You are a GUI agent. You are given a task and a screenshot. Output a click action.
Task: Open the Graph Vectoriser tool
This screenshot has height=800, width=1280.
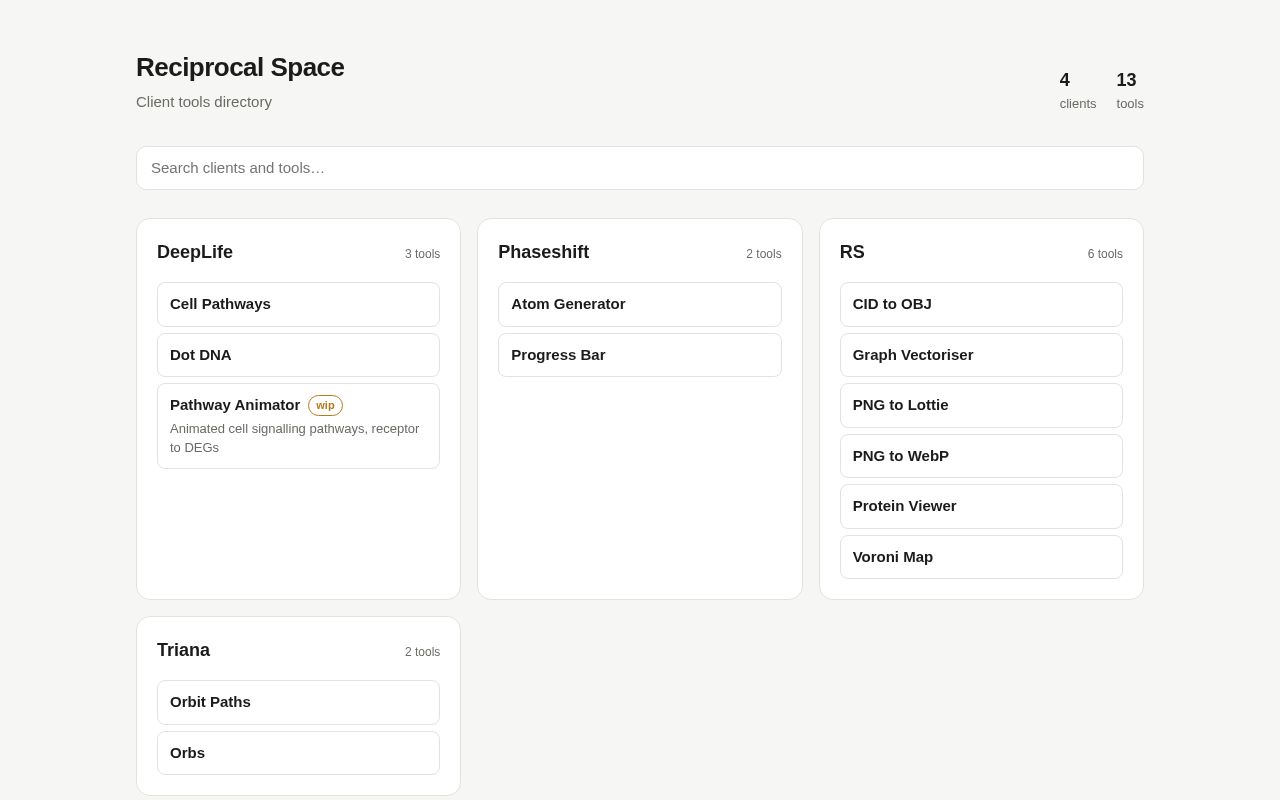coord(981,355)
